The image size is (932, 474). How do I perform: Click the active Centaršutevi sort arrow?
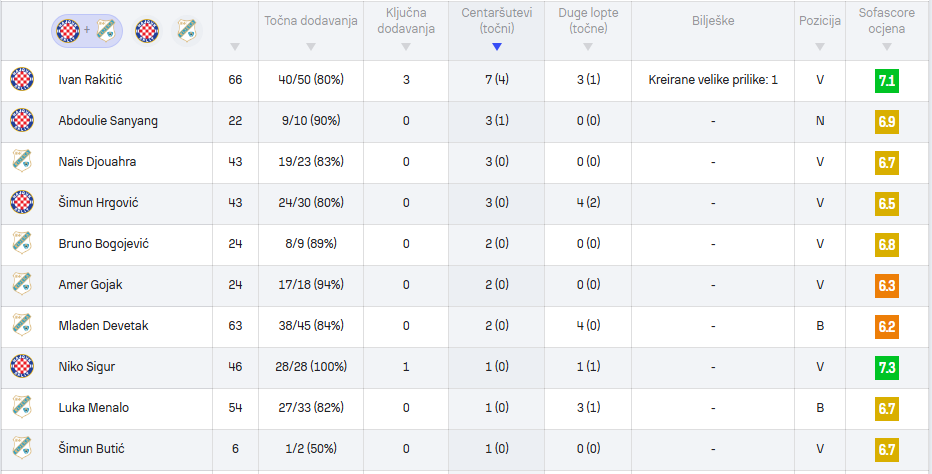click(x=497, y=47)
